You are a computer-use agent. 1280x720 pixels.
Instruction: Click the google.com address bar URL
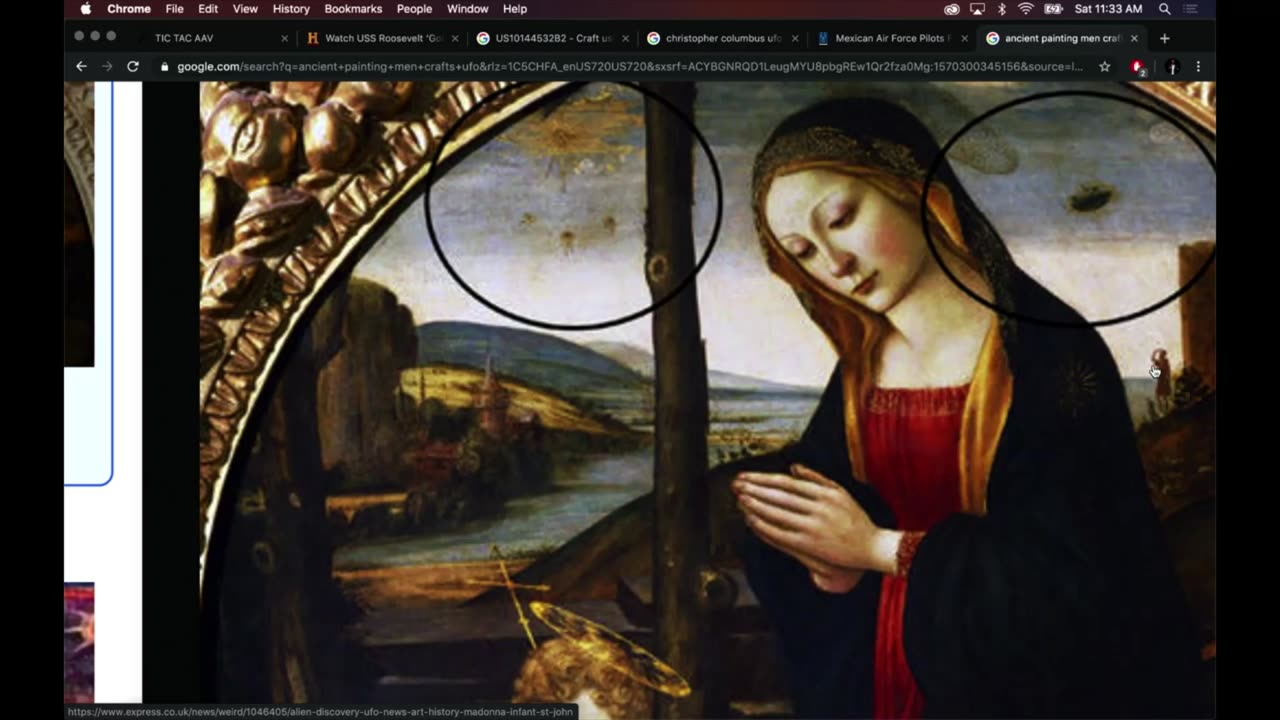630,67
